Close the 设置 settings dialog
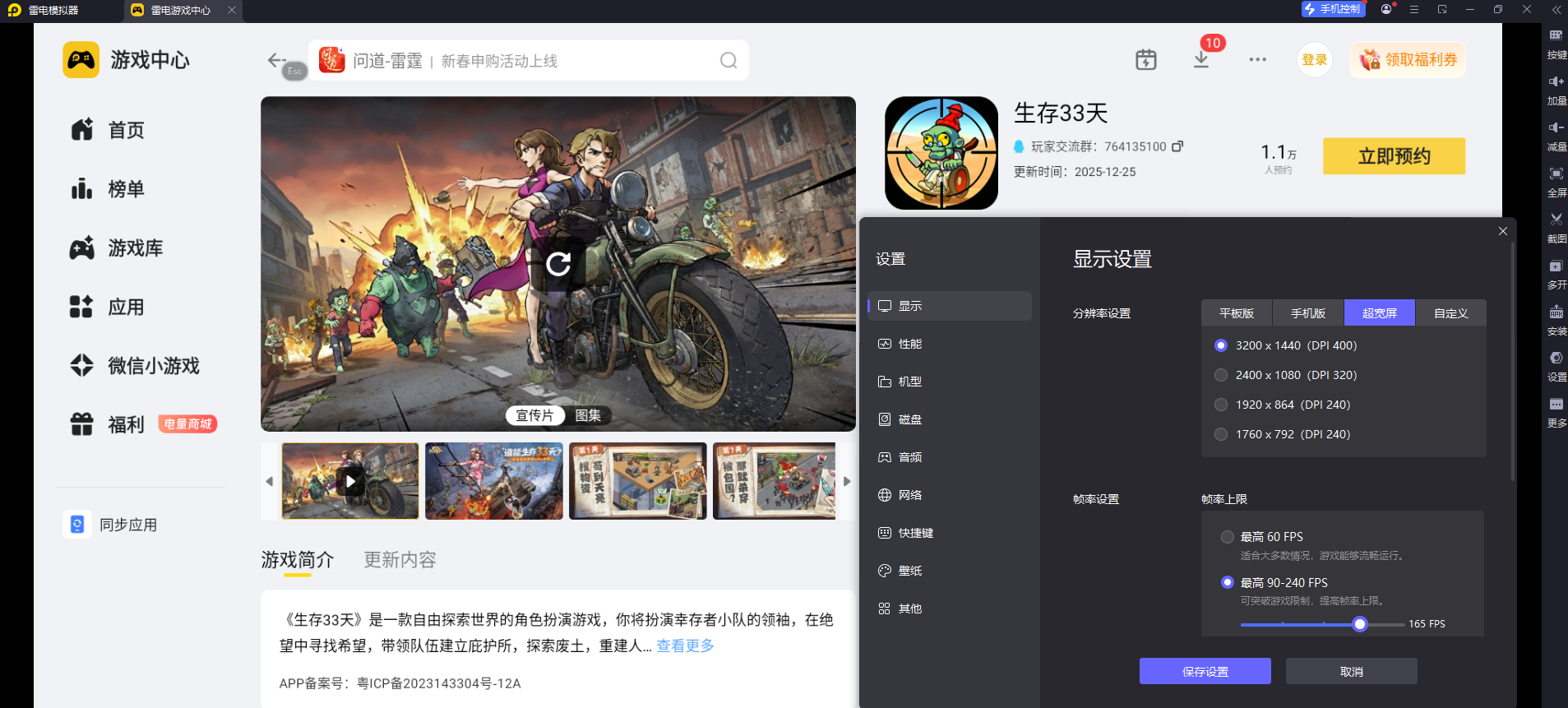Viewport: 1568px width, 708px height. tap(1503, 231)
